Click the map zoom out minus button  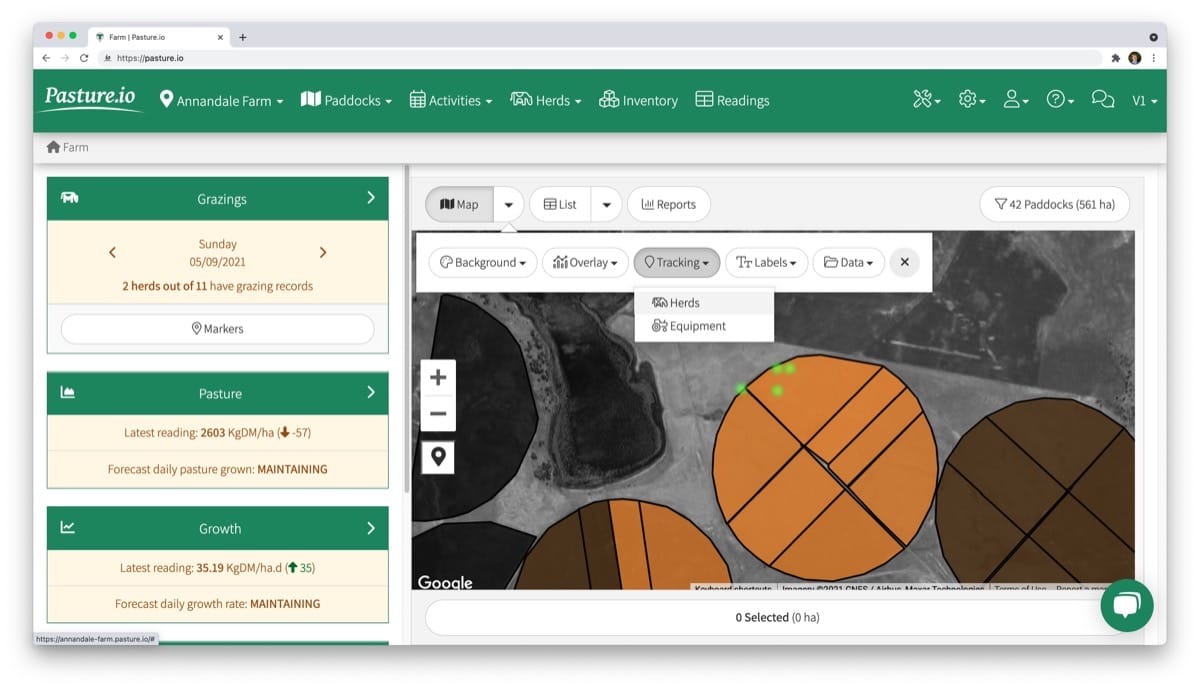click(x=438, y=413)
